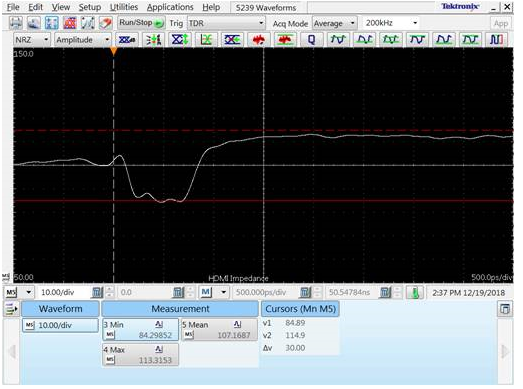Image resolution: width=523 pixels, height=389 pixels.
Task: Open the NRZ signal type dropdown
Action: point(32,40)
